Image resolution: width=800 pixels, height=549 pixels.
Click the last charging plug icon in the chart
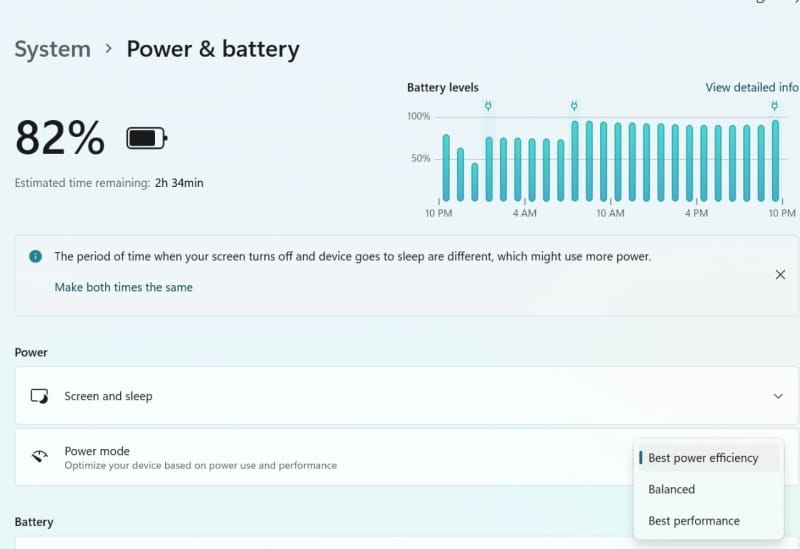click(774, 106)
